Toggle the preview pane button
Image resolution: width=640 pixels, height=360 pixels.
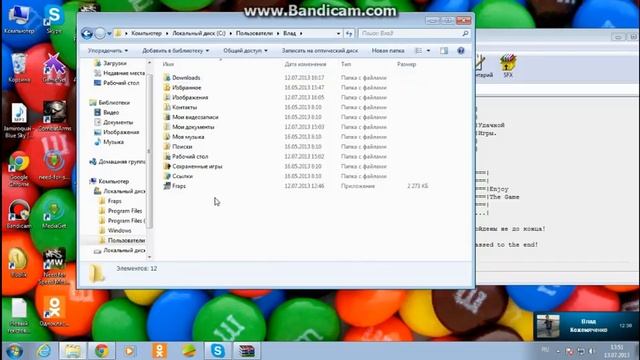tap(444, 51)
